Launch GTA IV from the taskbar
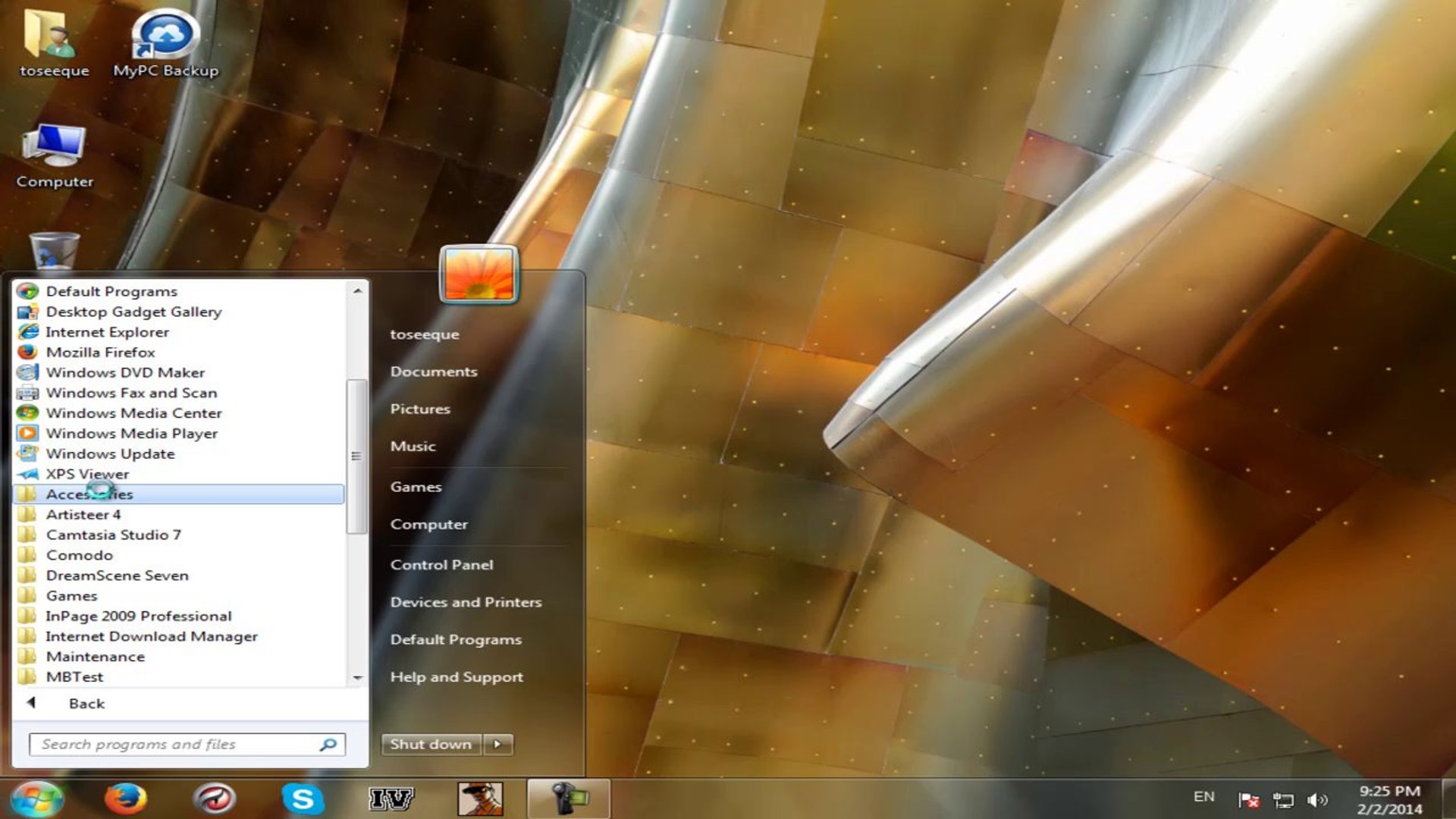 (391, 797)
